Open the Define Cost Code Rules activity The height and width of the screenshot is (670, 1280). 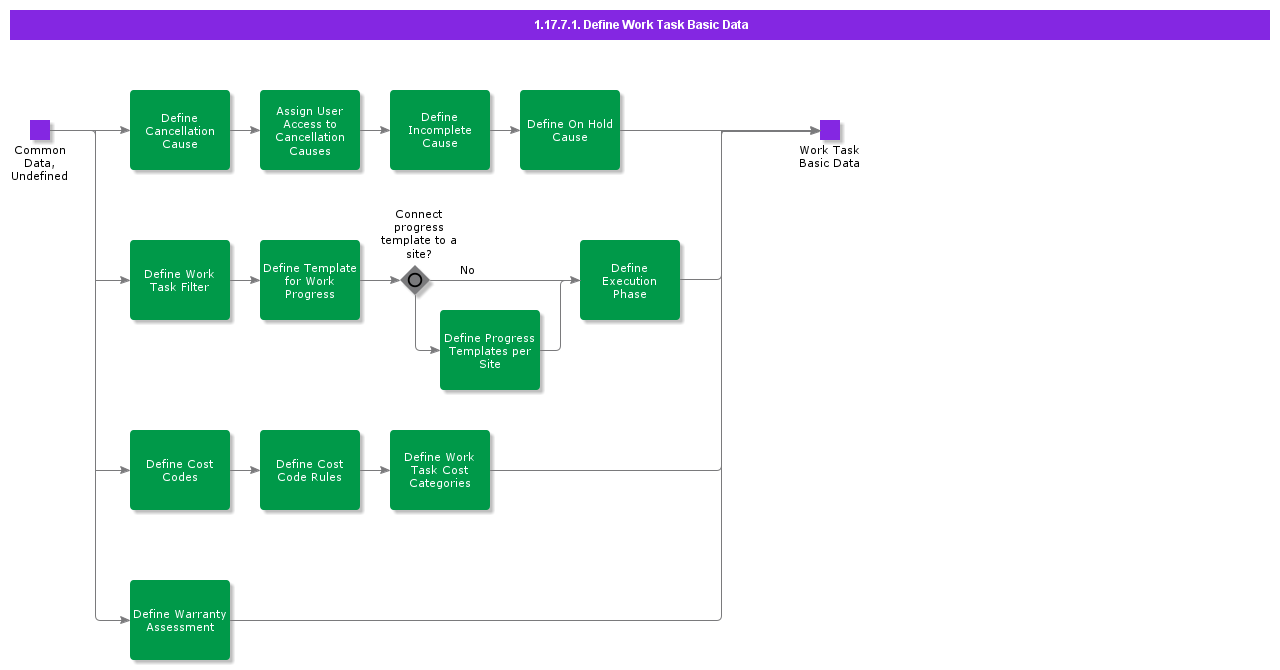(310, 470)
